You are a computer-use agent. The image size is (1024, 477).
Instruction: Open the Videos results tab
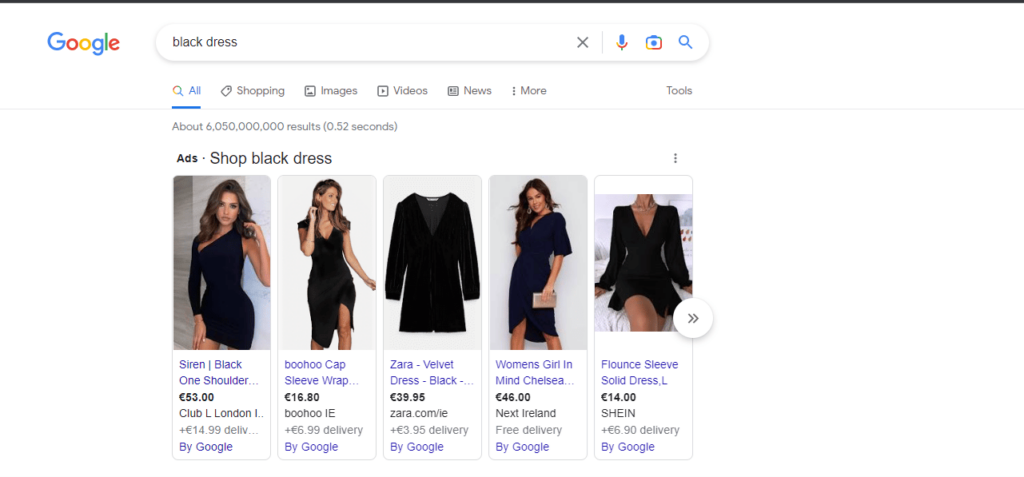(x=402, y=91)
